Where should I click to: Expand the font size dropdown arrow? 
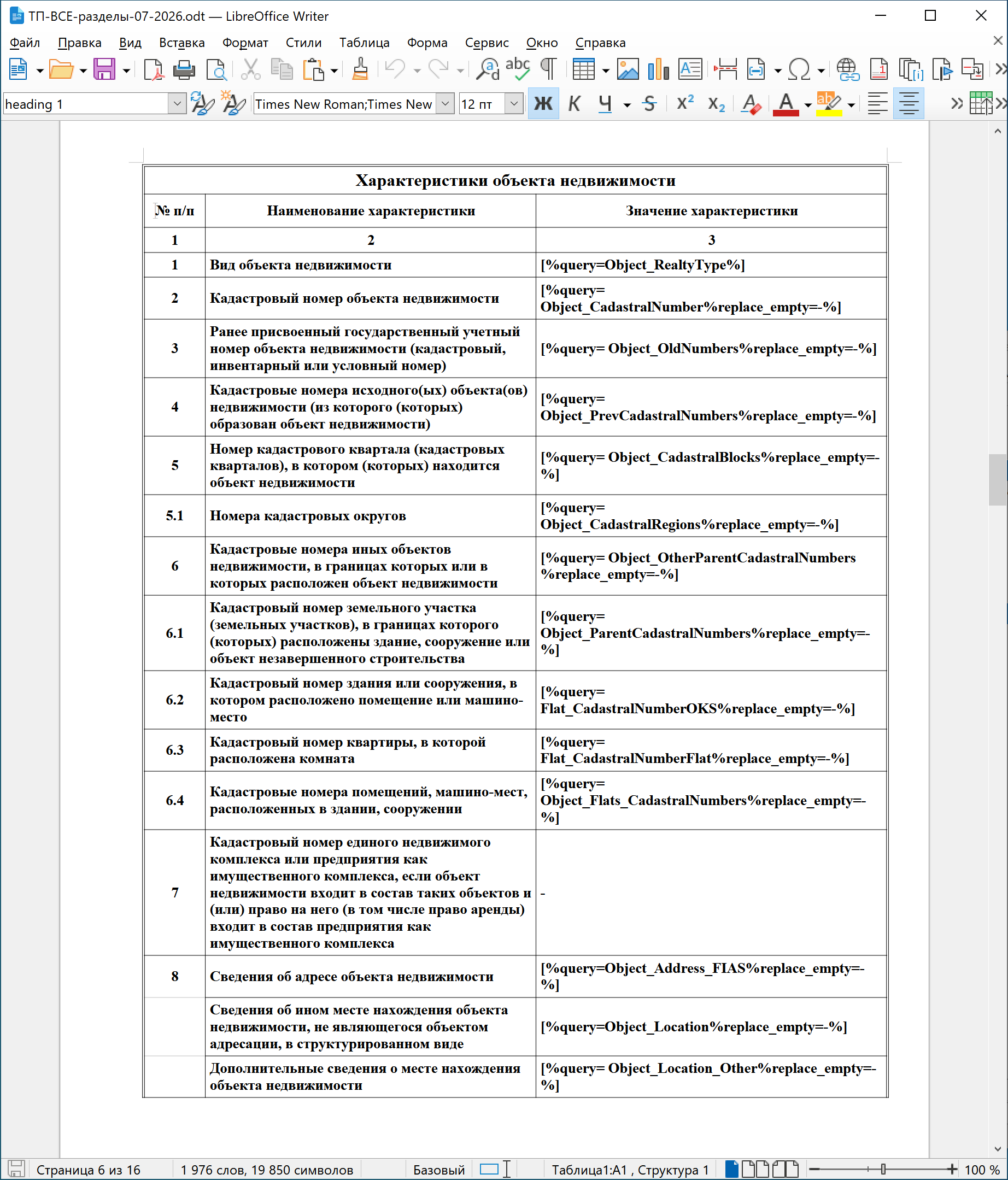(514, 104)
